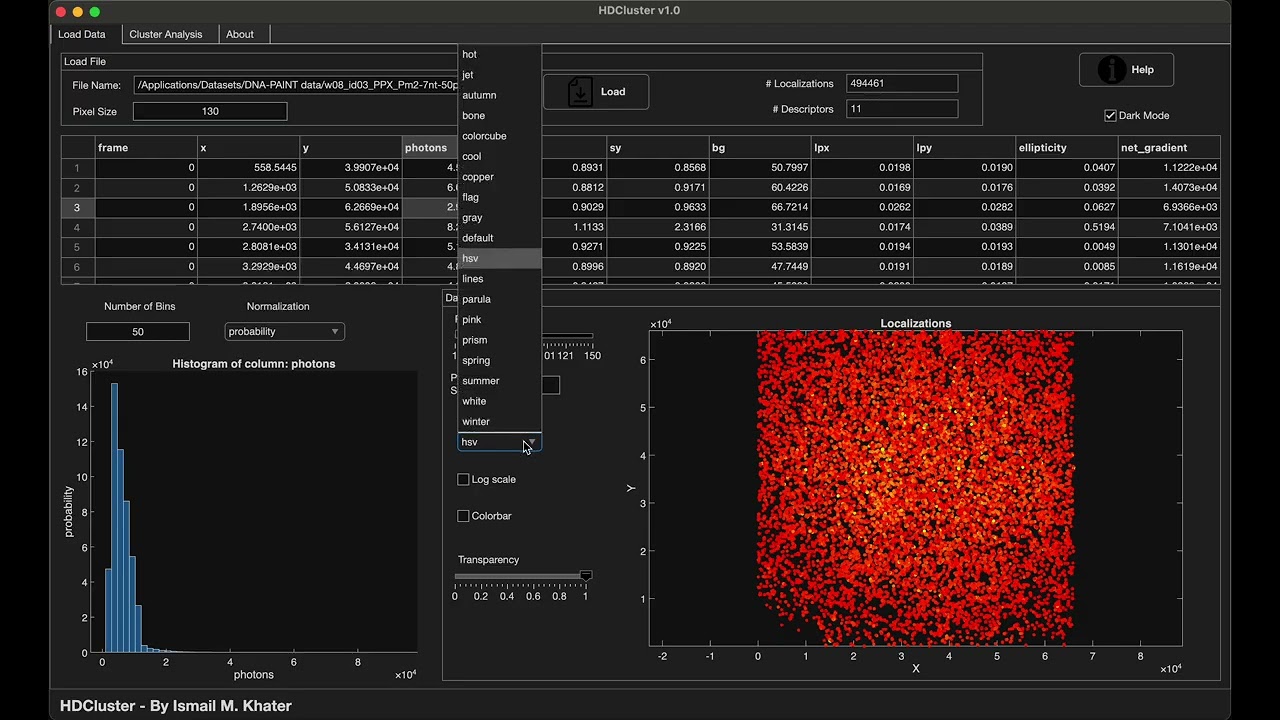Click cell value 558.5445 in x column
The height and width of the screenshot is (720, 1280).
[x=248, y=168]
